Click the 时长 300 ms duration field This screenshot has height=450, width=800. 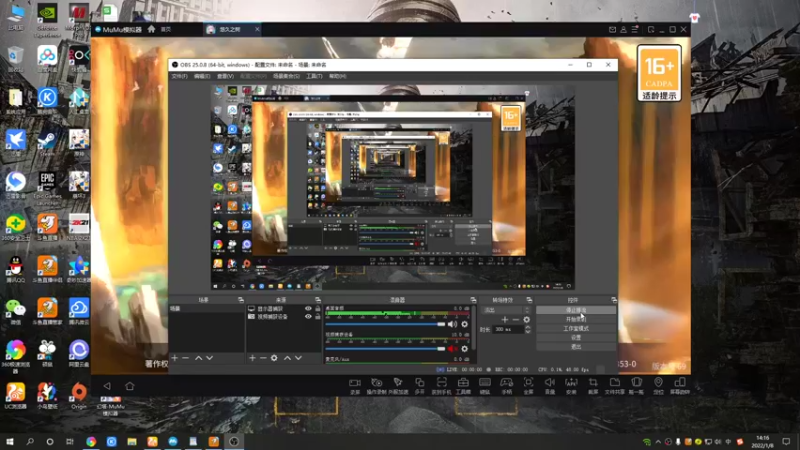click(x=508, y=330)
